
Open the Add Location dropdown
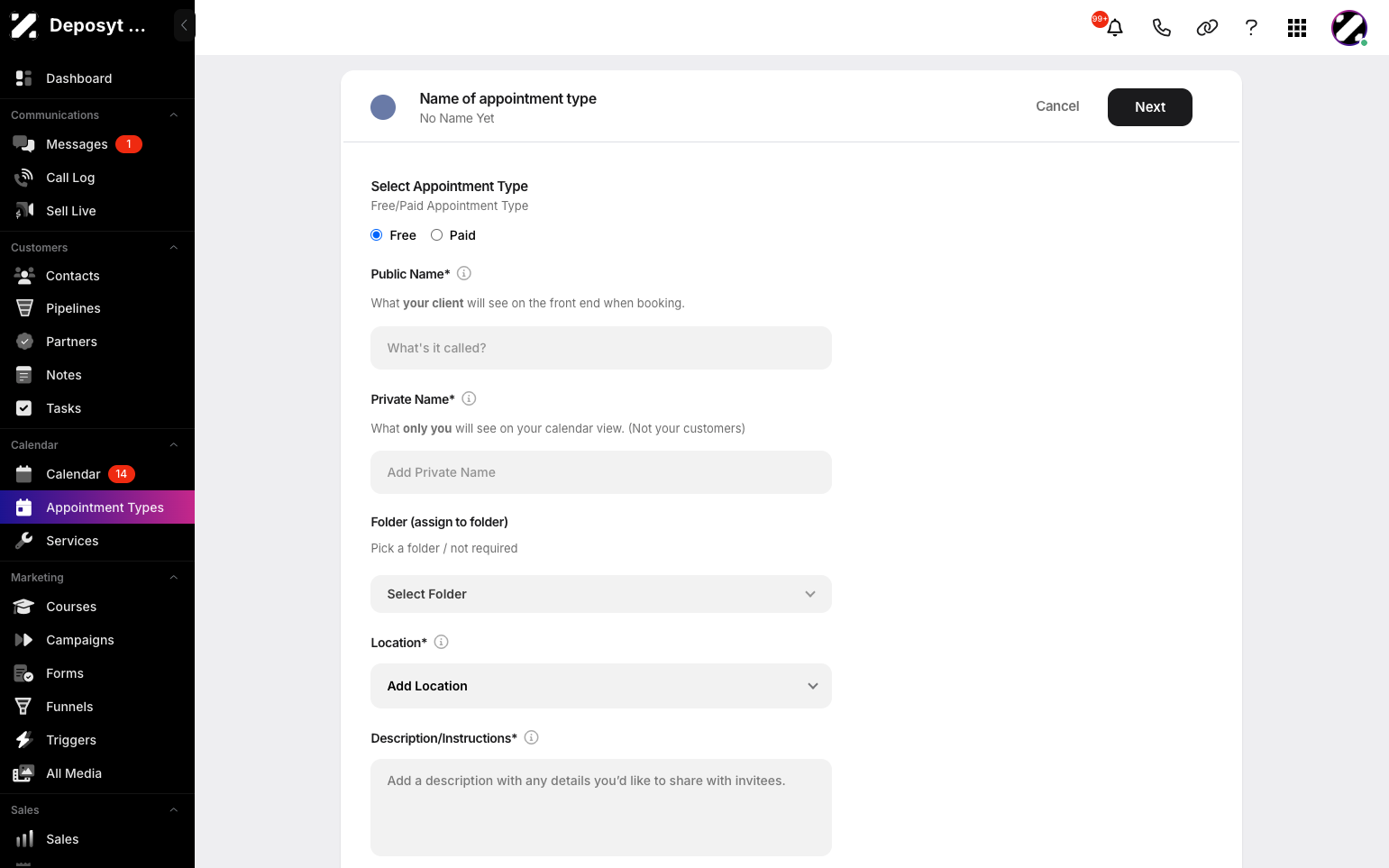(x=601, y=686)
